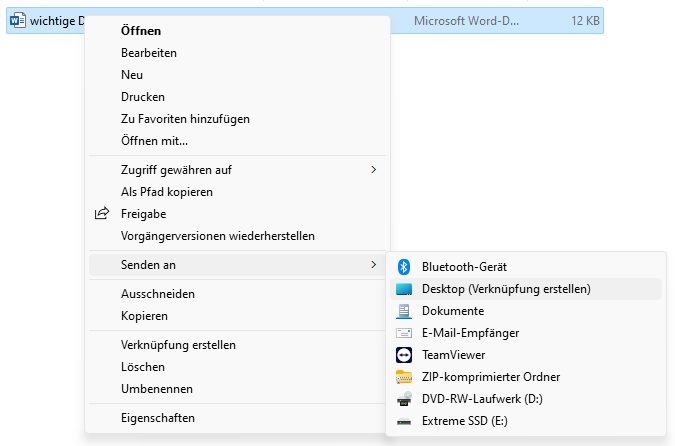Select 'Umbenennen' to rename file

pos(156,389)
